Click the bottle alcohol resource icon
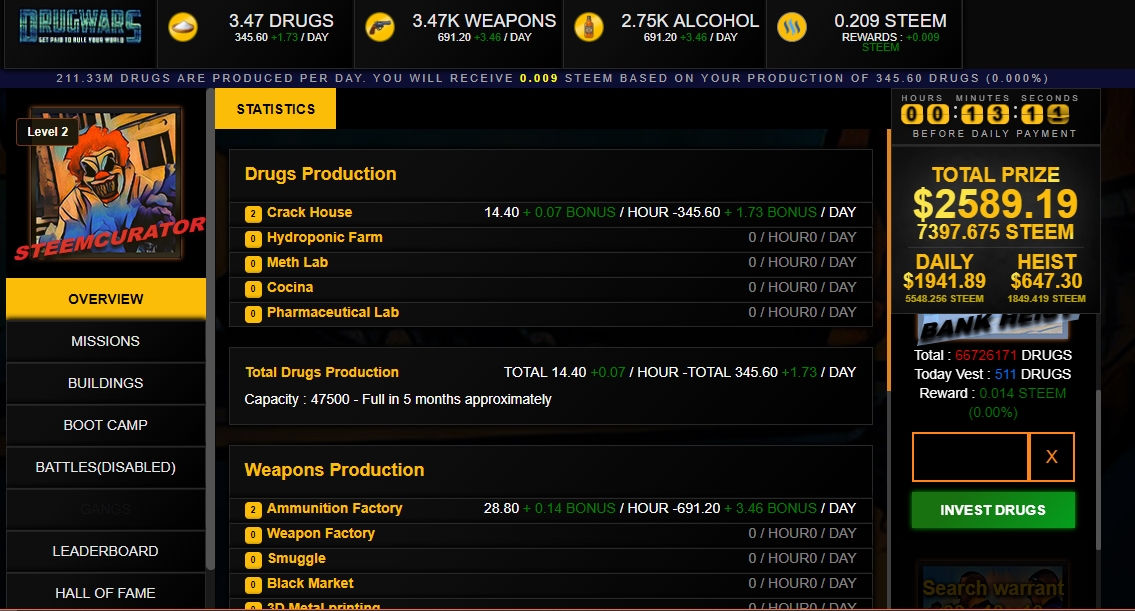 [x=589, y=28]
